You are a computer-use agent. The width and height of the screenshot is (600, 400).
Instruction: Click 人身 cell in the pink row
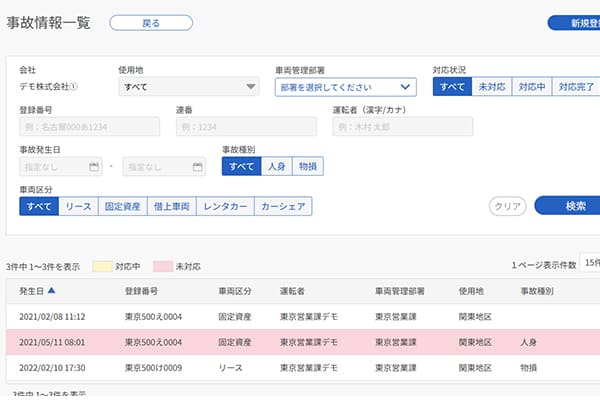tap(528, 342)
